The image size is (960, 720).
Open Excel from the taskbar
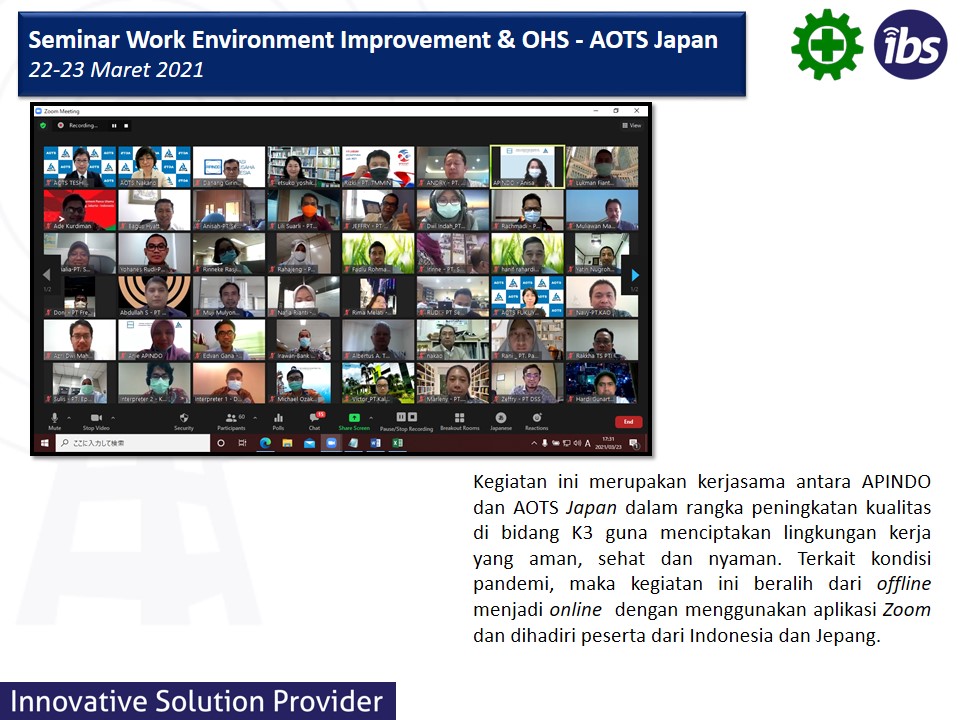pyautogui.click(x=397, y=443)
